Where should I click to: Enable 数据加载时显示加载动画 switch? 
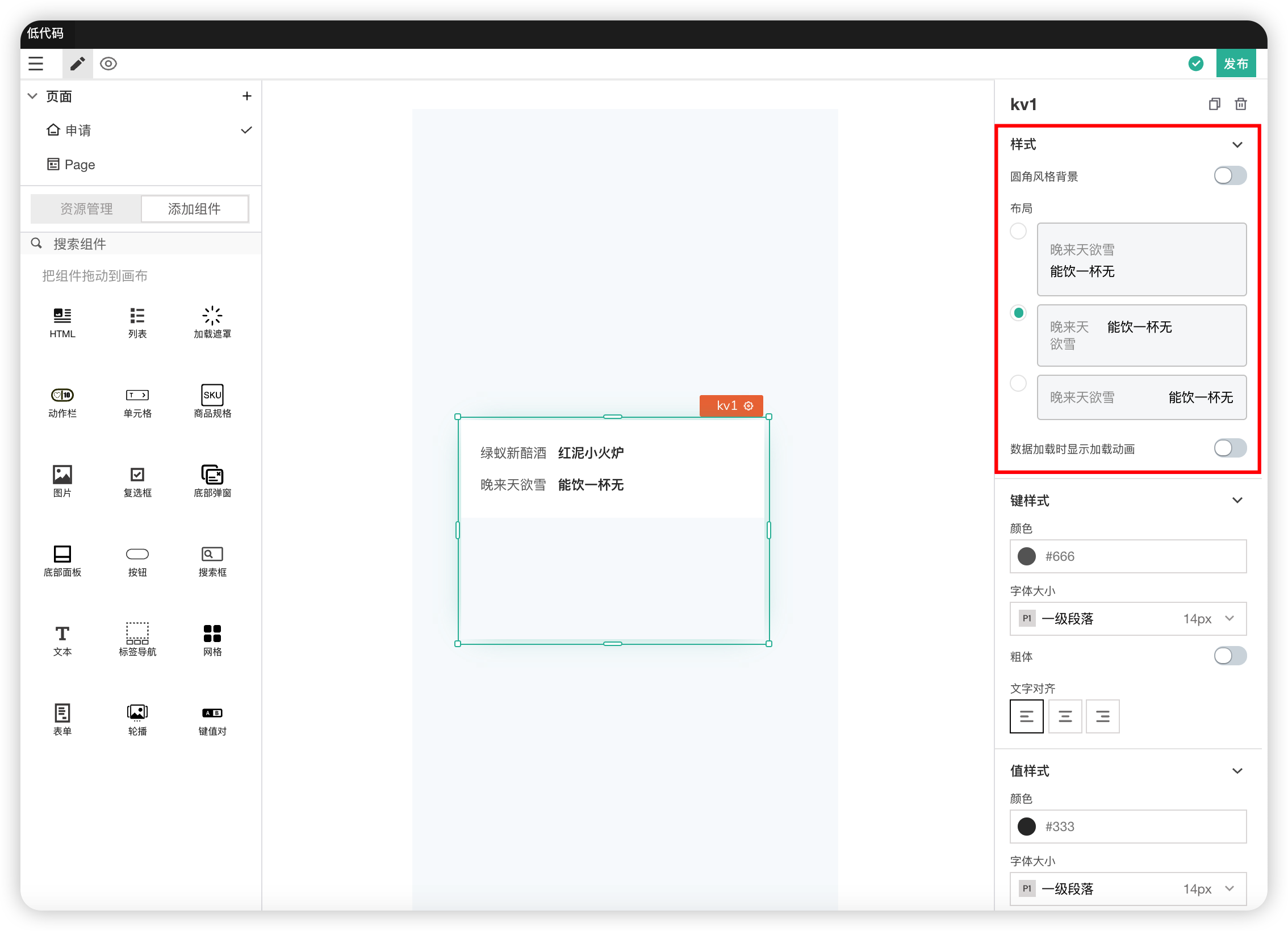coord(1230,448)
